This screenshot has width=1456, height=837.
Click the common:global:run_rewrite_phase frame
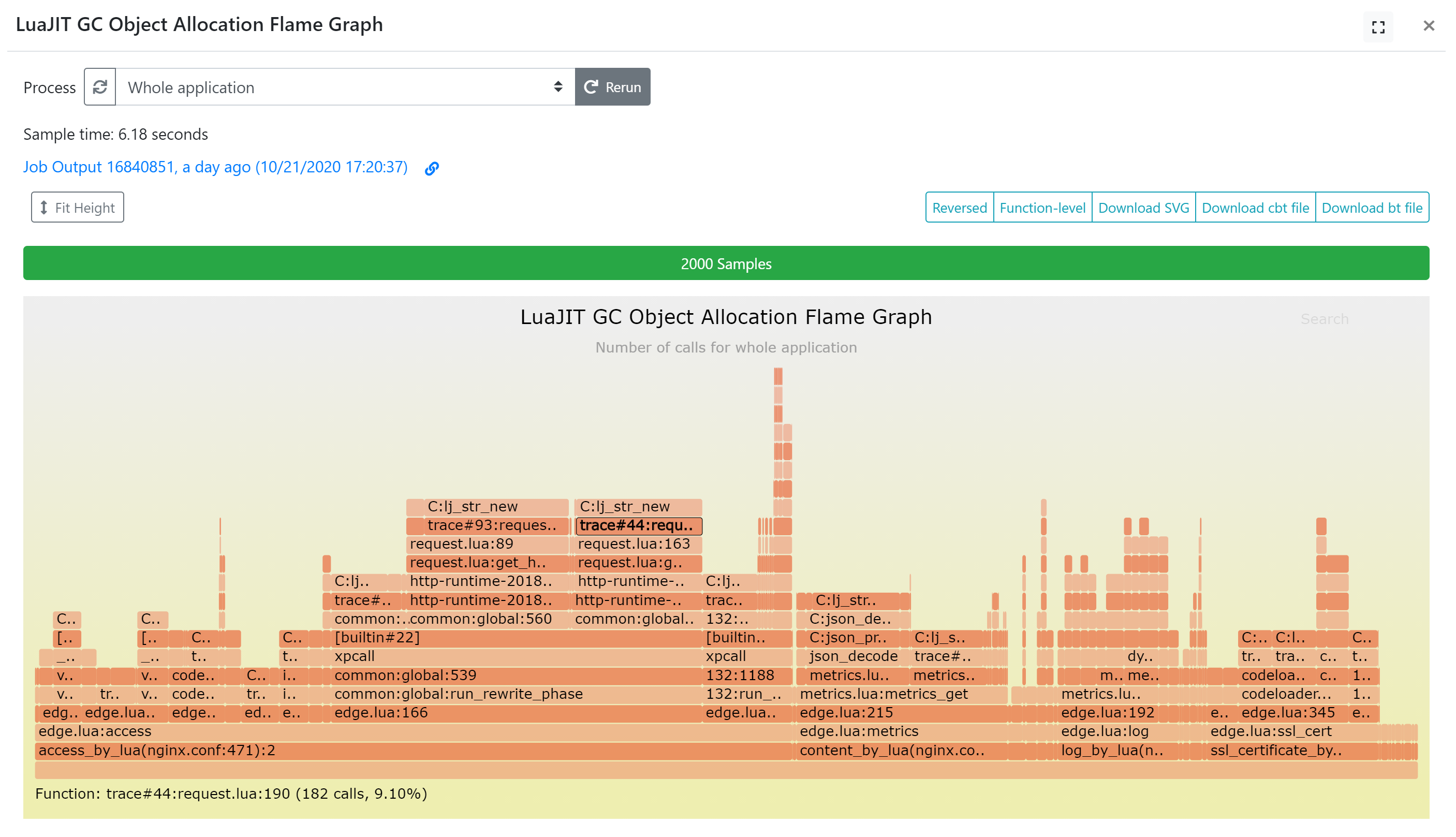516,695
